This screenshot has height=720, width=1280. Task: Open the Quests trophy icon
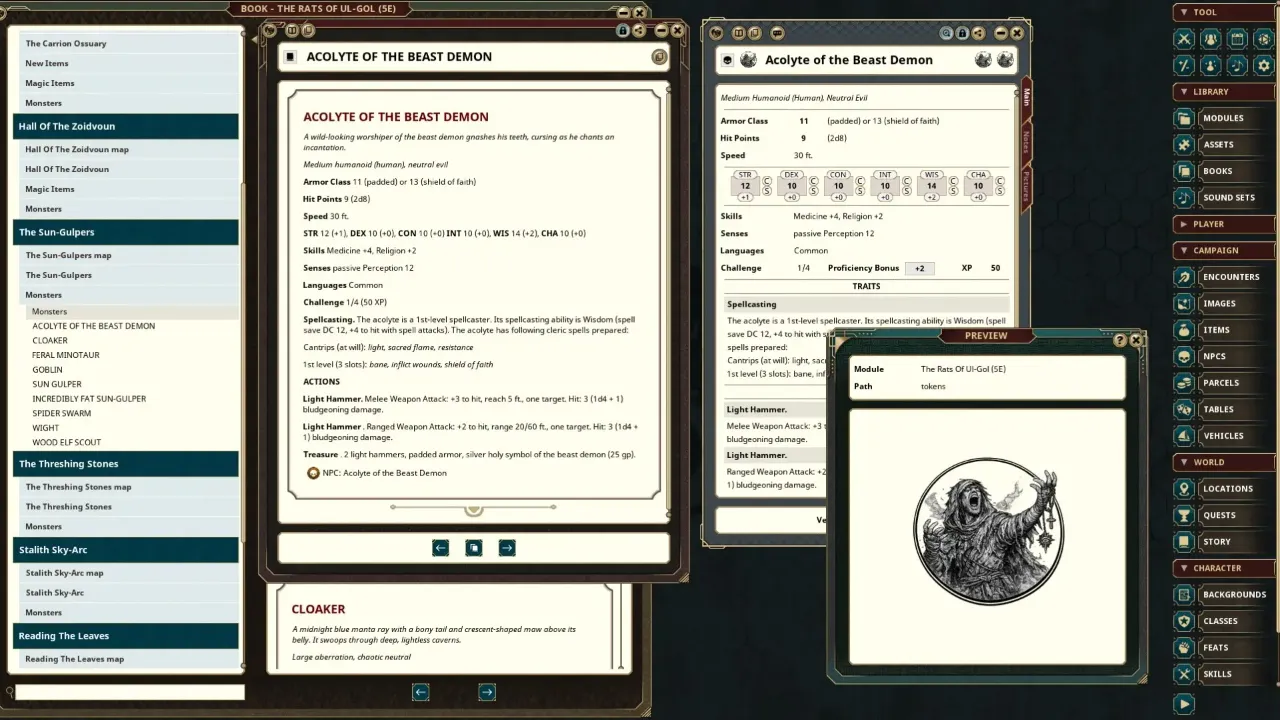pos(1185,515)
